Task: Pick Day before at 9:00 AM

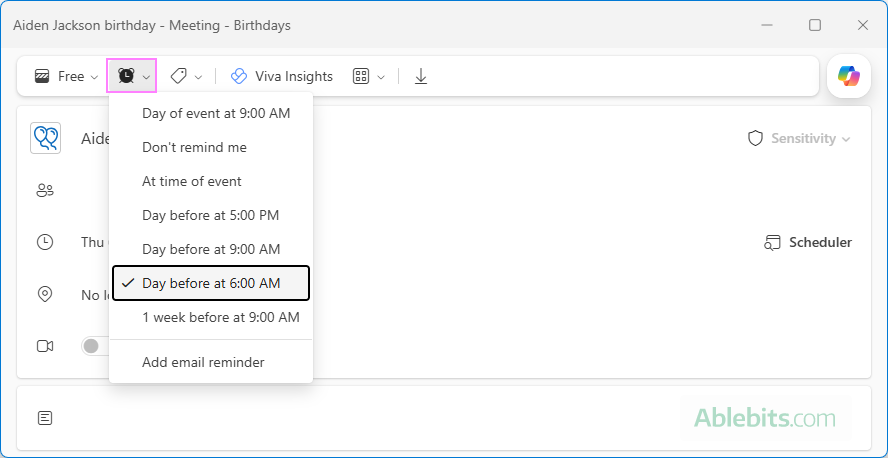Action: 211,249
